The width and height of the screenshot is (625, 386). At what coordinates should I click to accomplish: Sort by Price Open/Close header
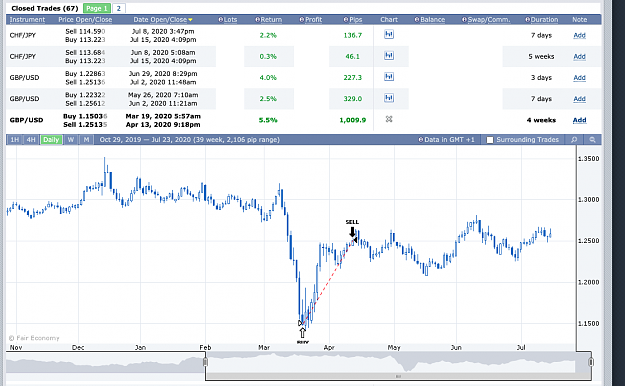coord(85,20)
